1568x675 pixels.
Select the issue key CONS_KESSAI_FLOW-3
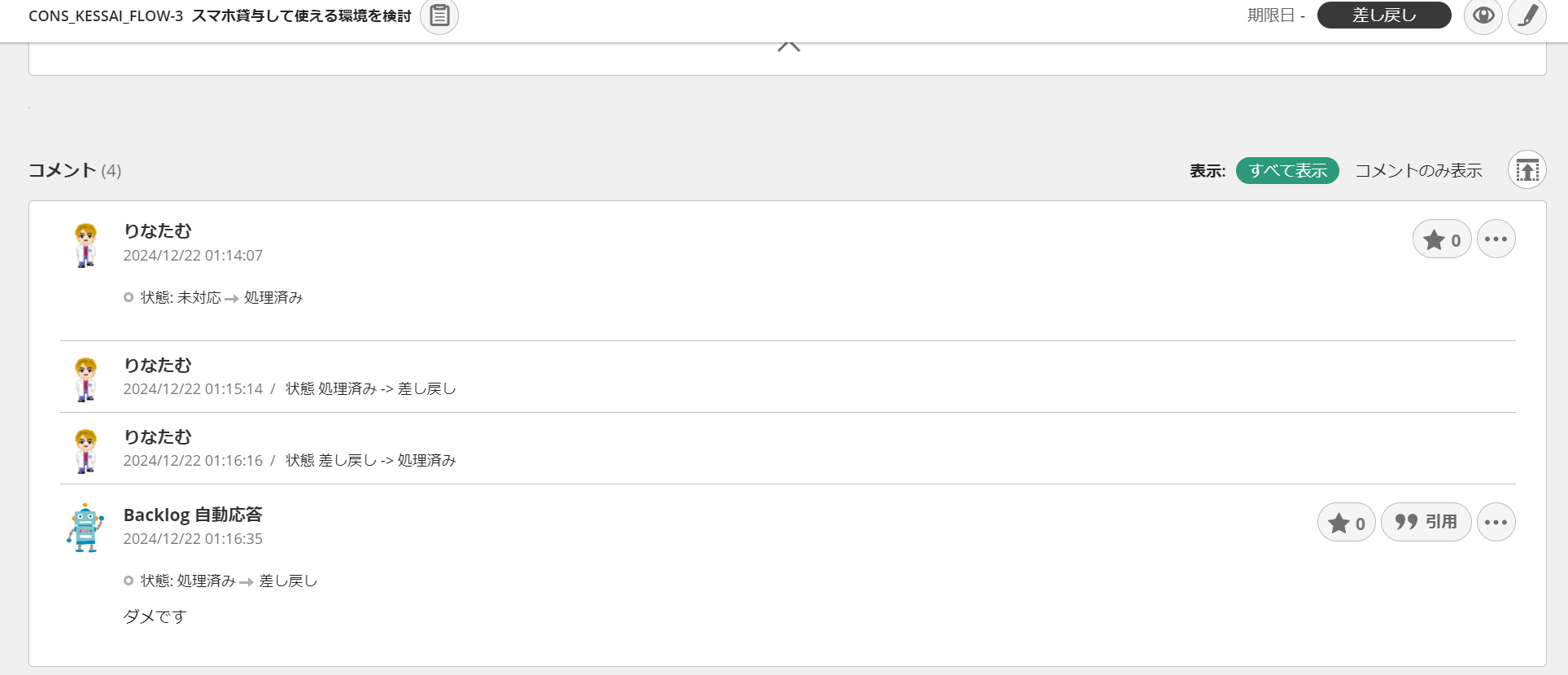coord(105,15)
